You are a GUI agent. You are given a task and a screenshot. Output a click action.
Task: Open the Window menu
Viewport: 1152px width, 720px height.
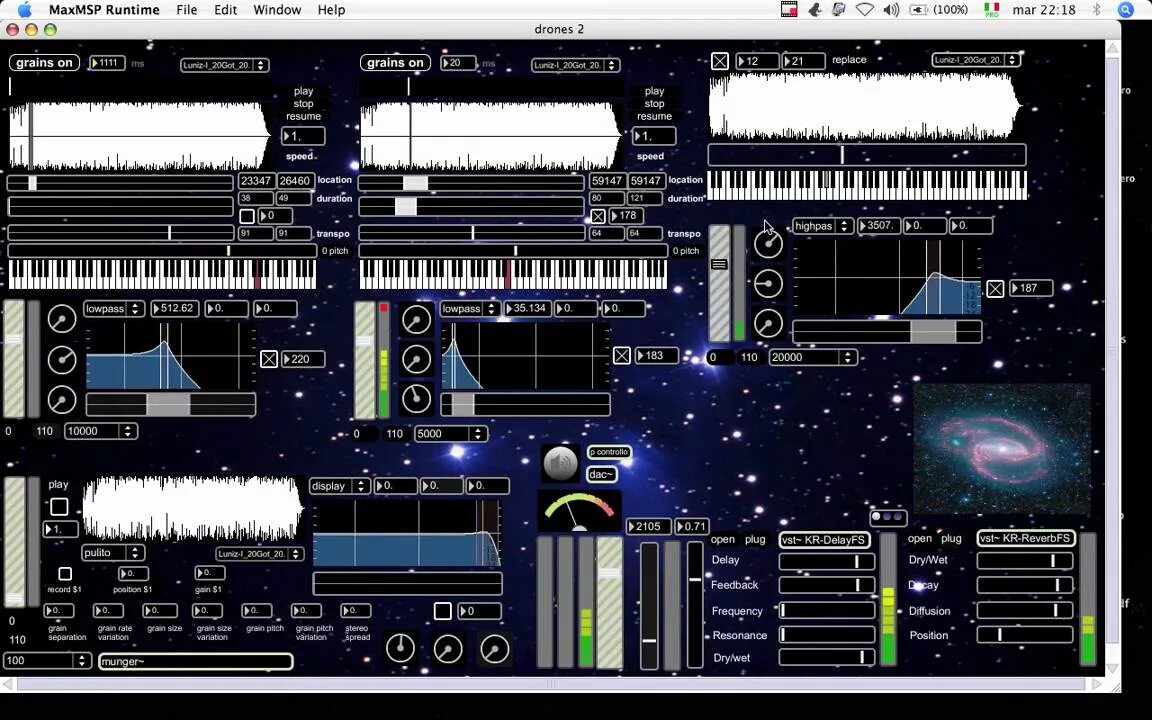pos(277,10)
